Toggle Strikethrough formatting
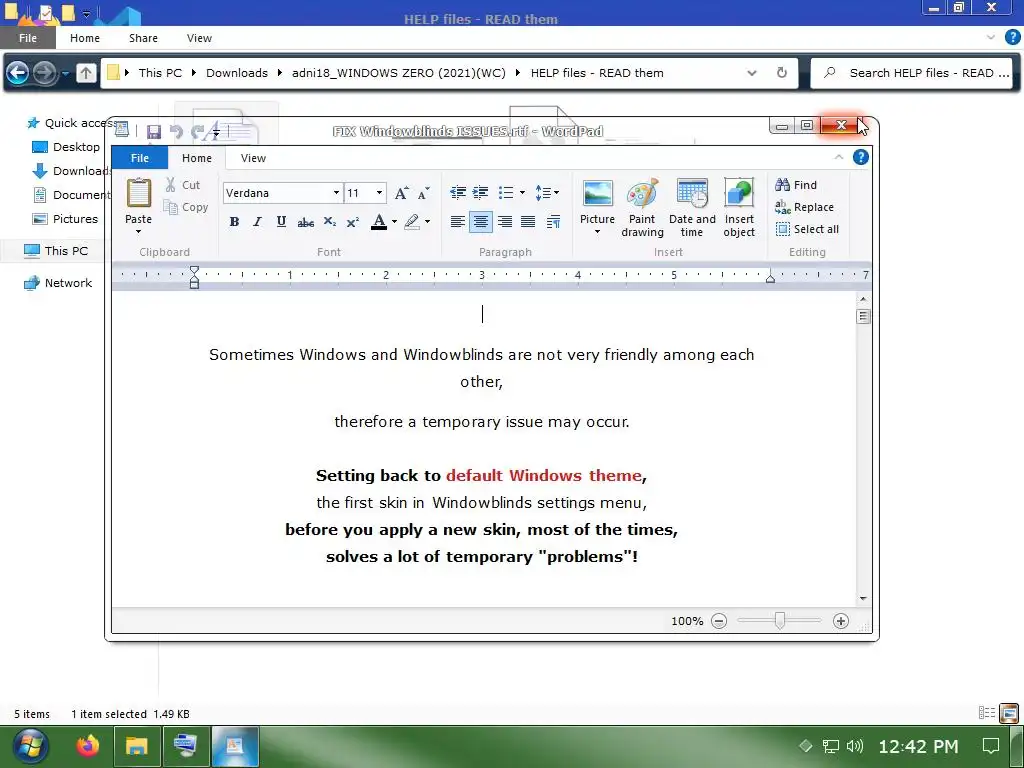 tap(305, 222)
